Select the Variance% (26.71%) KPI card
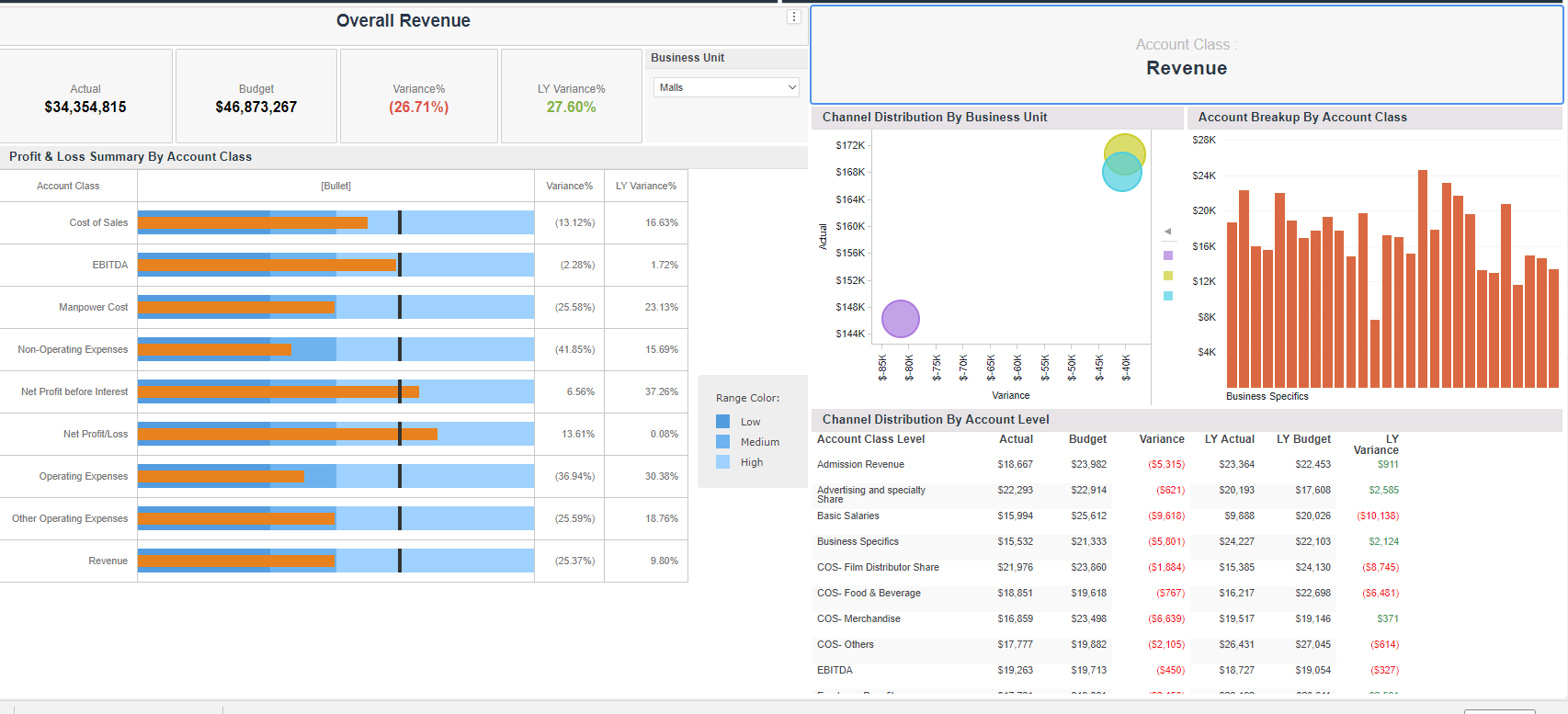1568x714 pixels. click(x=419, y=96)
